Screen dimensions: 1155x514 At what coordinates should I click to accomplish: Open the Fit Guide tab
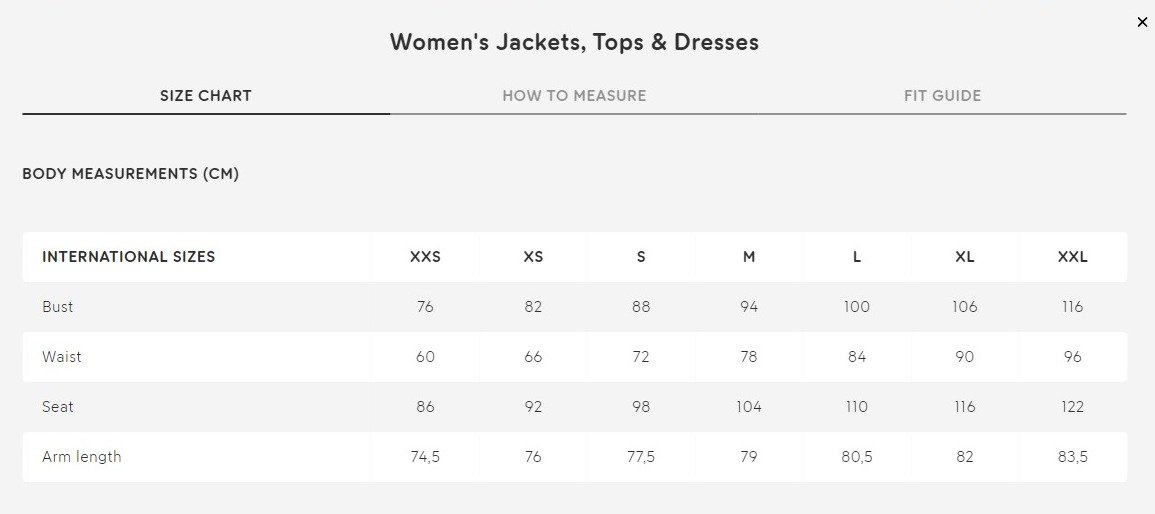pos(942,96)
